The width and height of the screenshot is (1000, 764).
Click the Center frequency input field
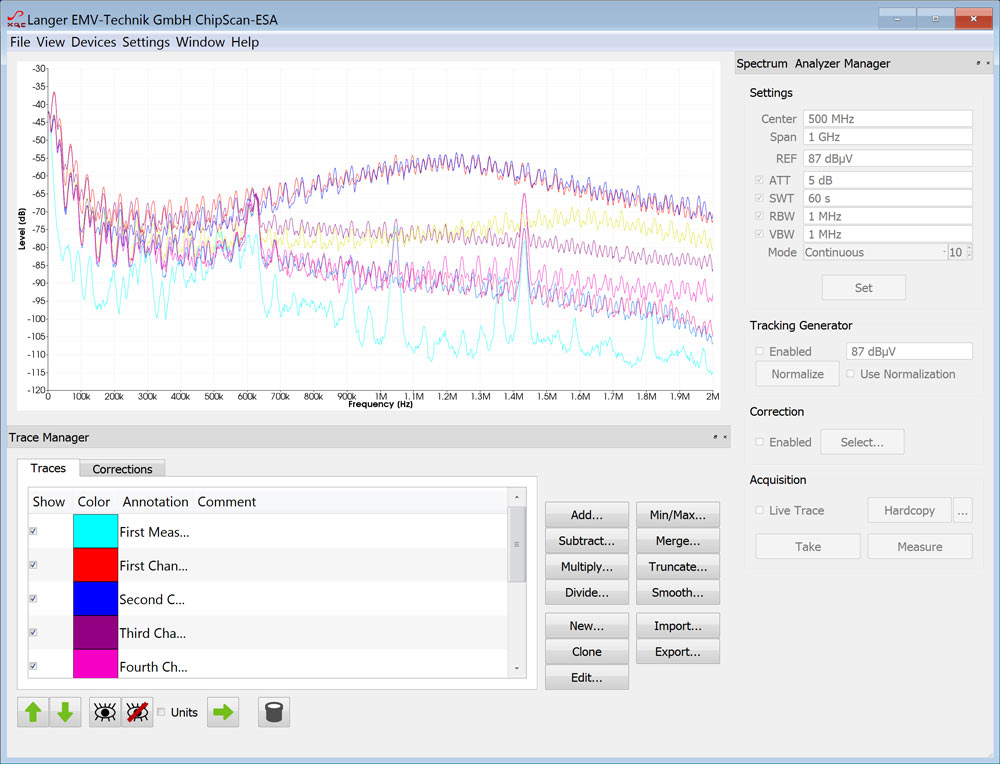(888, 118)
